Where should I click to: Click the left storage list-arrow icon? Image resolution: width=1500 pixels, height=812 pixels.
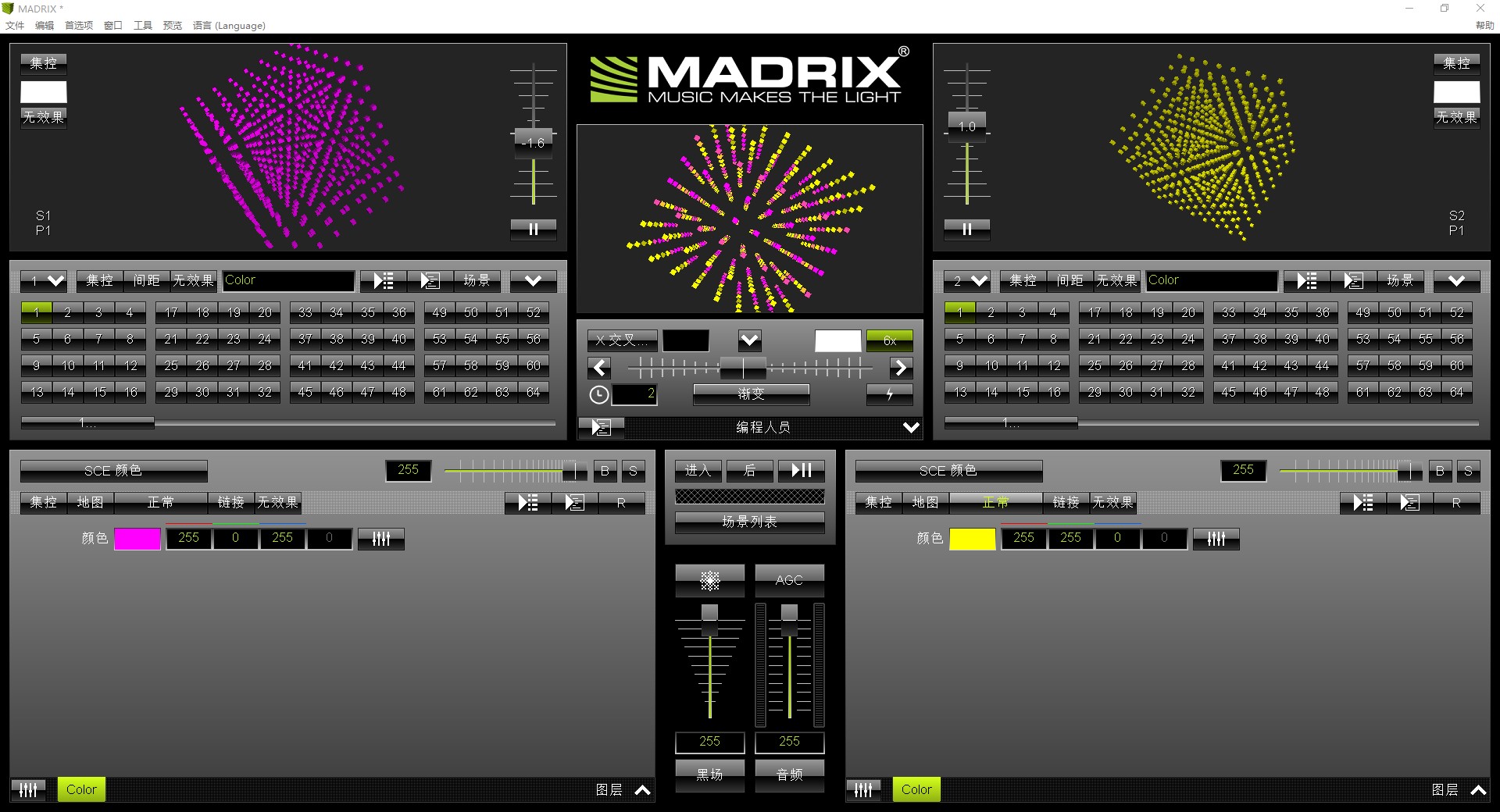pyautogui.click(x=430, y=280)
